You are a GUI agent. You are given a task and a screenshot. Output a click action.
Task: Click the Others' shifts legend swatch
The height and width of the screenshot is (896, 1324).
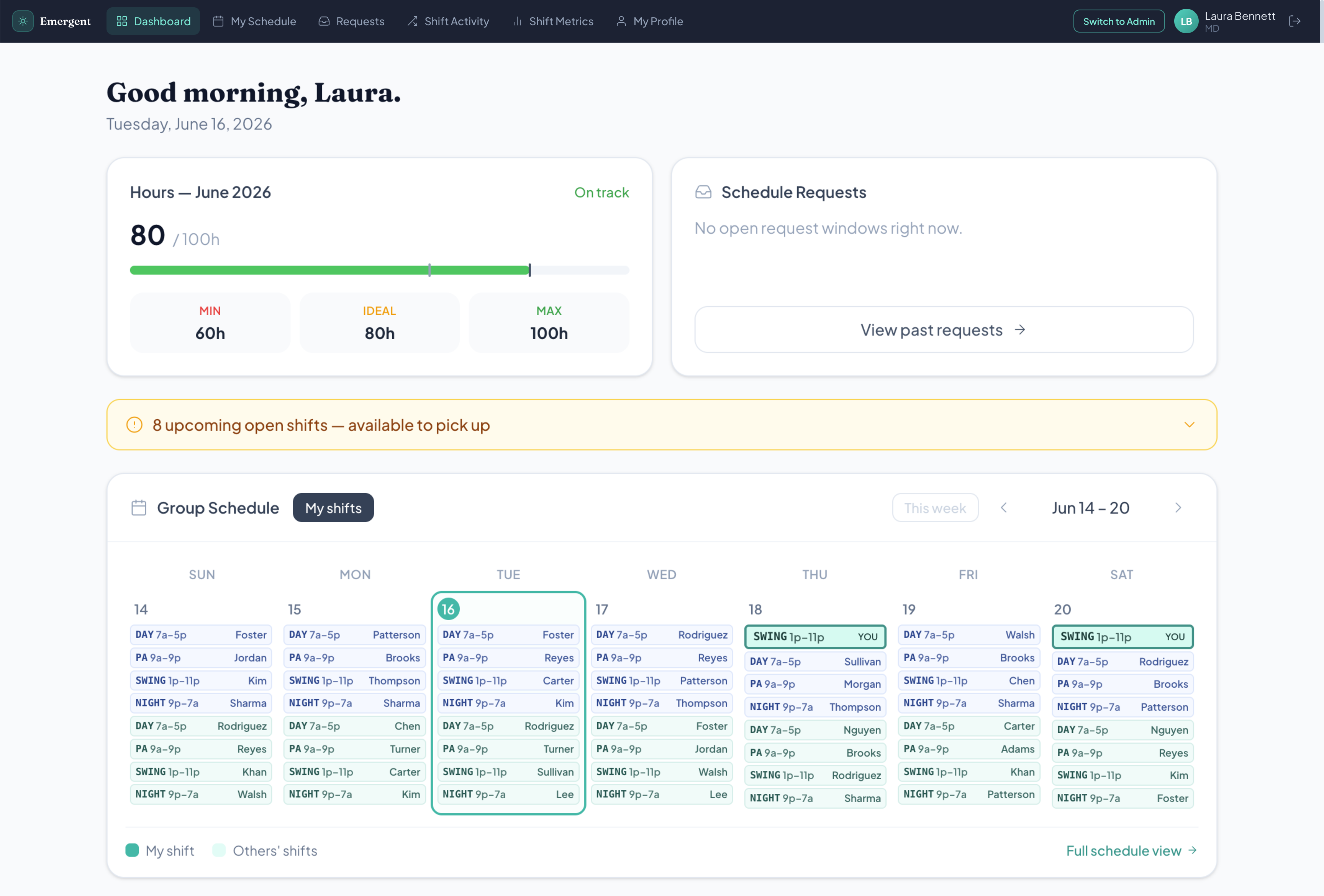click(x=219, y=850)
